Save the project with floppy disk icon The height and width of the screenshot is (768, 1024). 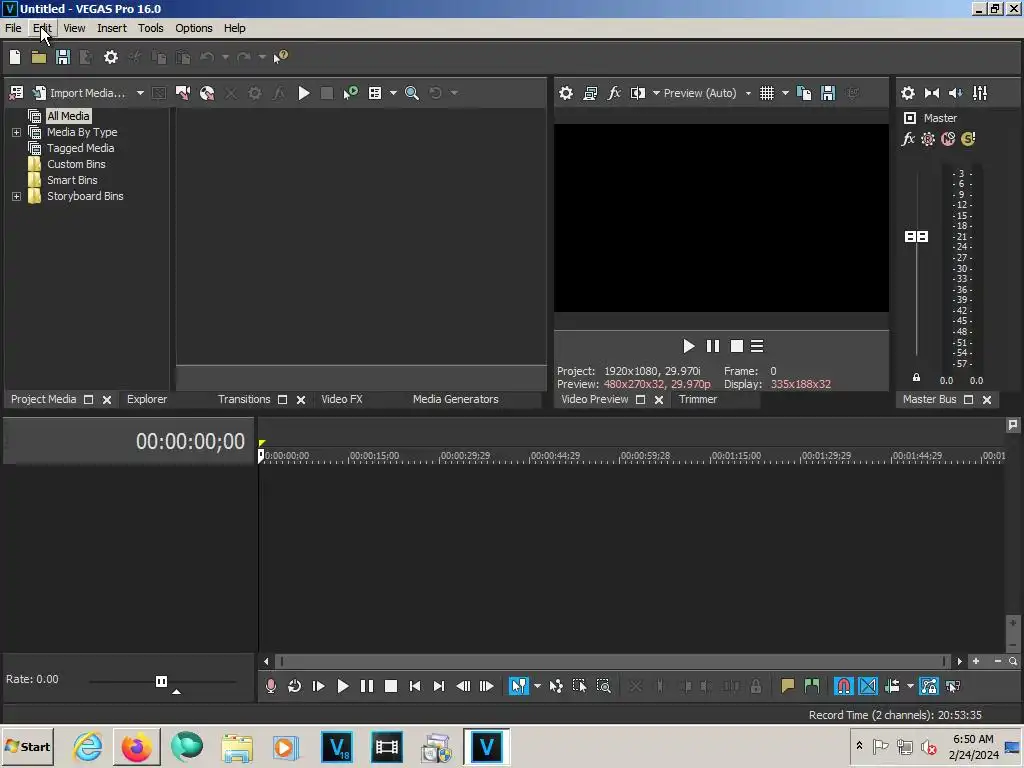[x=63, y=57]
